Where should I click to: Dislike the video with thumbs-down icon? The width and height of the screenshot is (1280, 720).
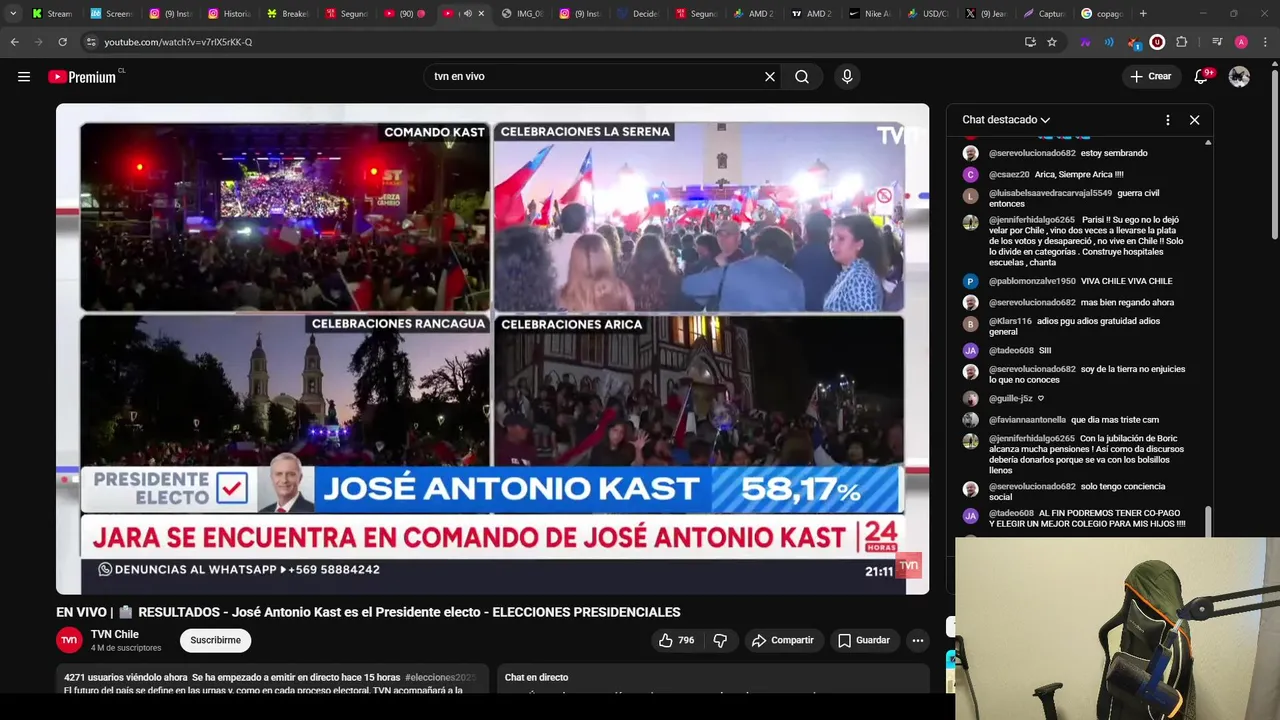click(720, 640)
